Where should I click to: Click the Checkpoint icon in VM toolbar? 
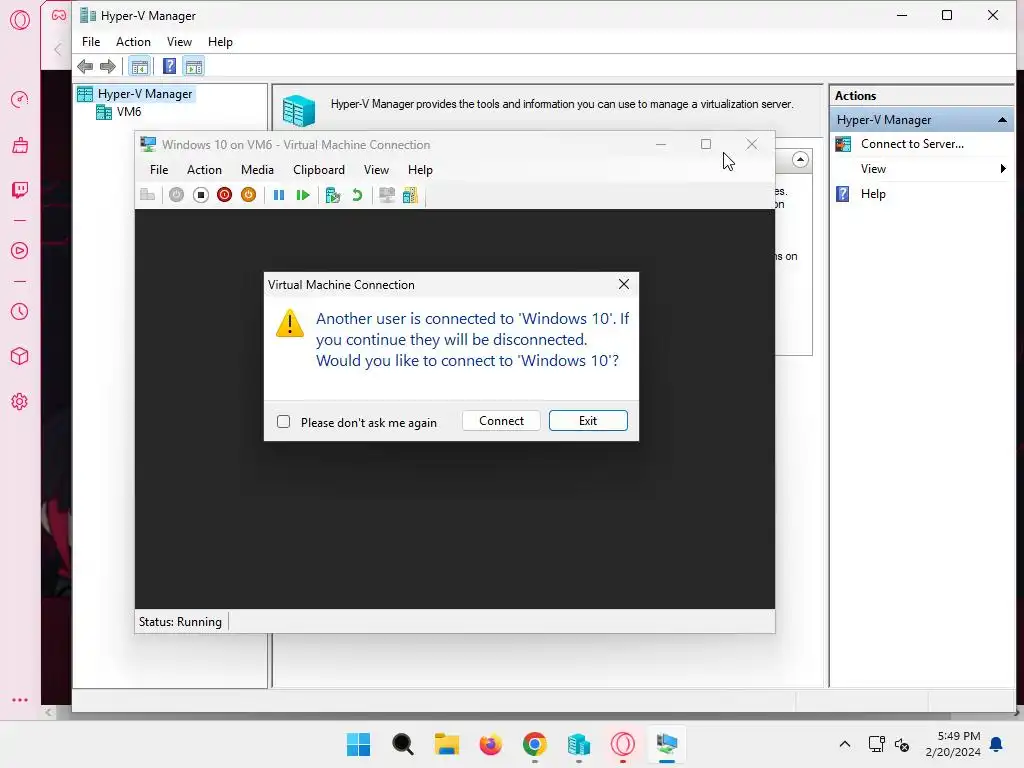(x=333, y=195)
